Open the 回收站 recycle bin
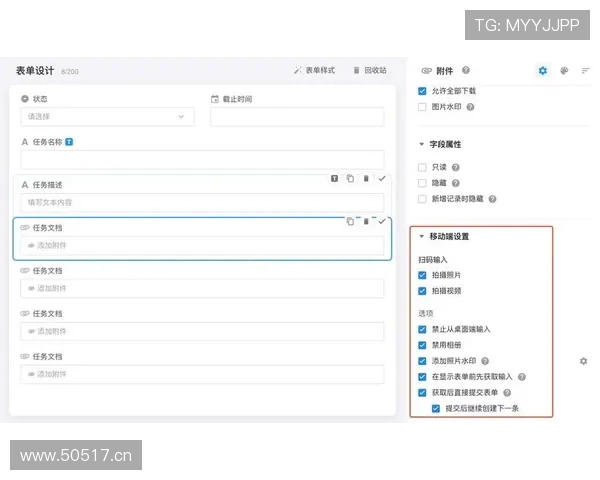Image resolution: width=600 pixels, height=480 pixels. 370,70
